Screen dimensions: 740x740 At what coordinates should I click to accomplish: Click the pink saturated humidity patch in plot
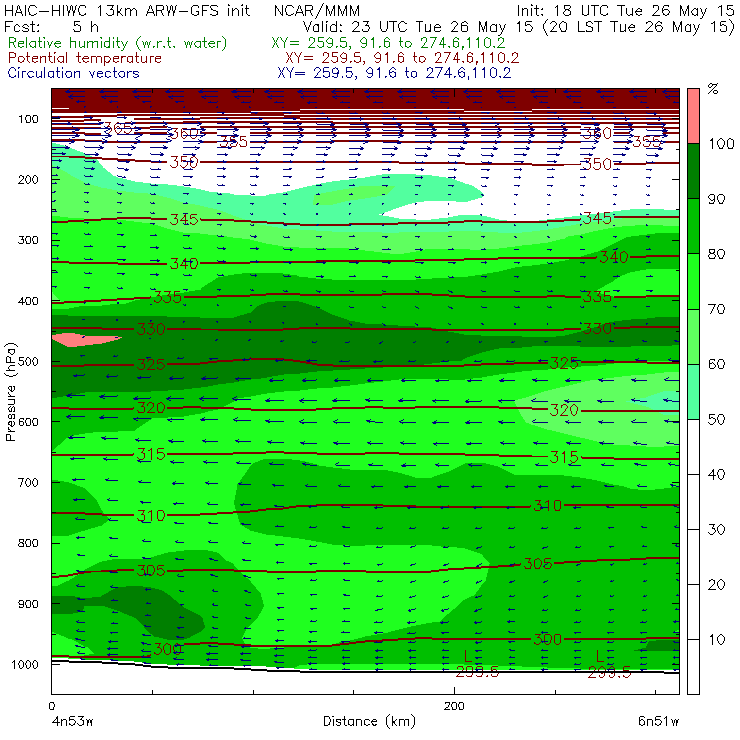coord(85,340)
